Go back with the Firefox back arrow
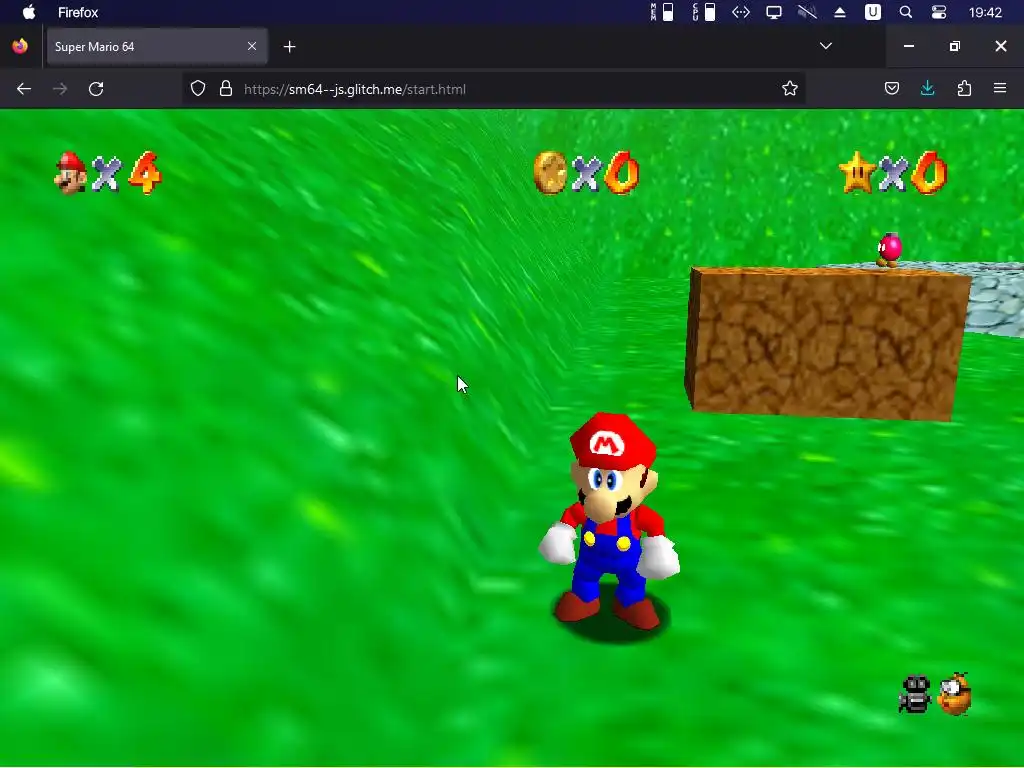1024x768 pixels. pos(24,89)
